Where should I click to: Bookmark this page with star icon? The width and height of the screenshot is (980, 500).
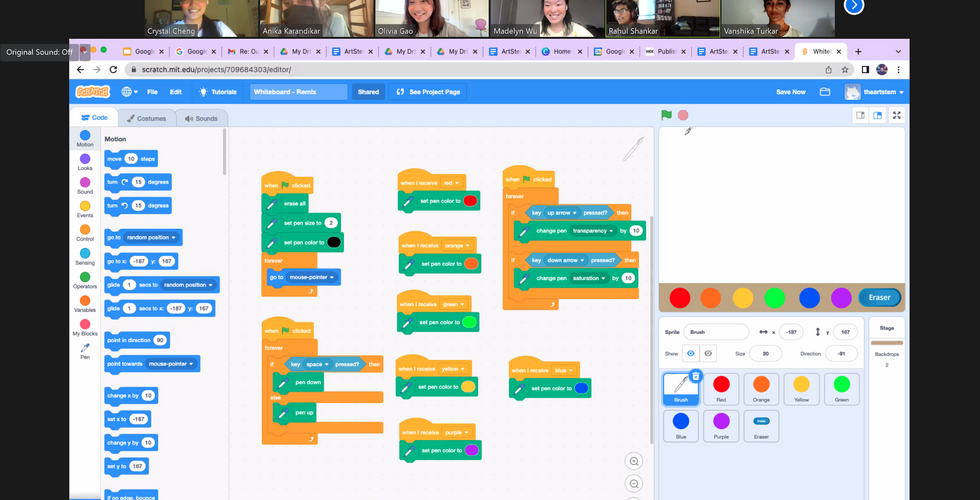click(x=845, y=69)
